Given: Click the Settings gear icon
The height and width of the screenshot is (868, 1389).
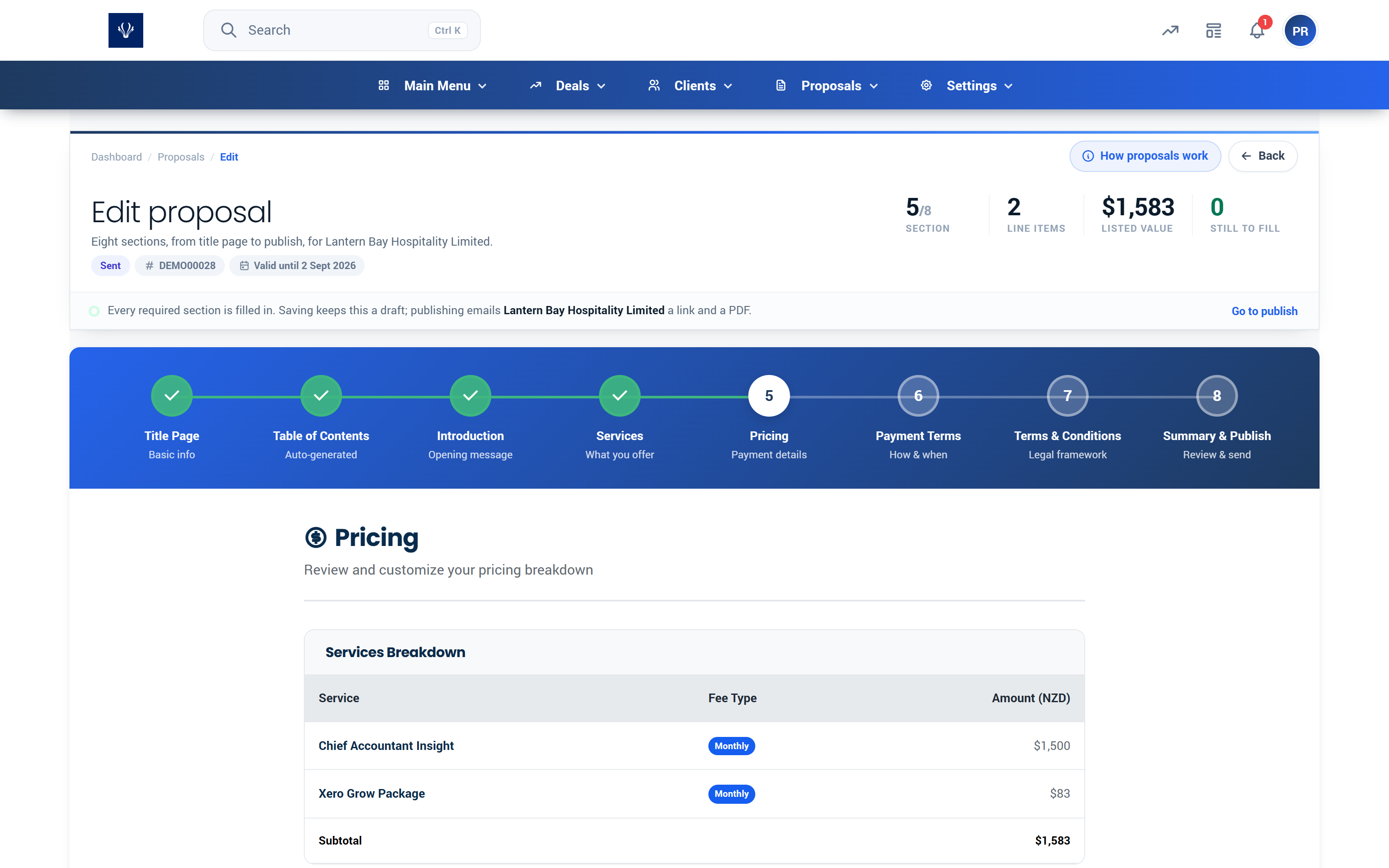Looking at the screenshot, I should (926, 85).
